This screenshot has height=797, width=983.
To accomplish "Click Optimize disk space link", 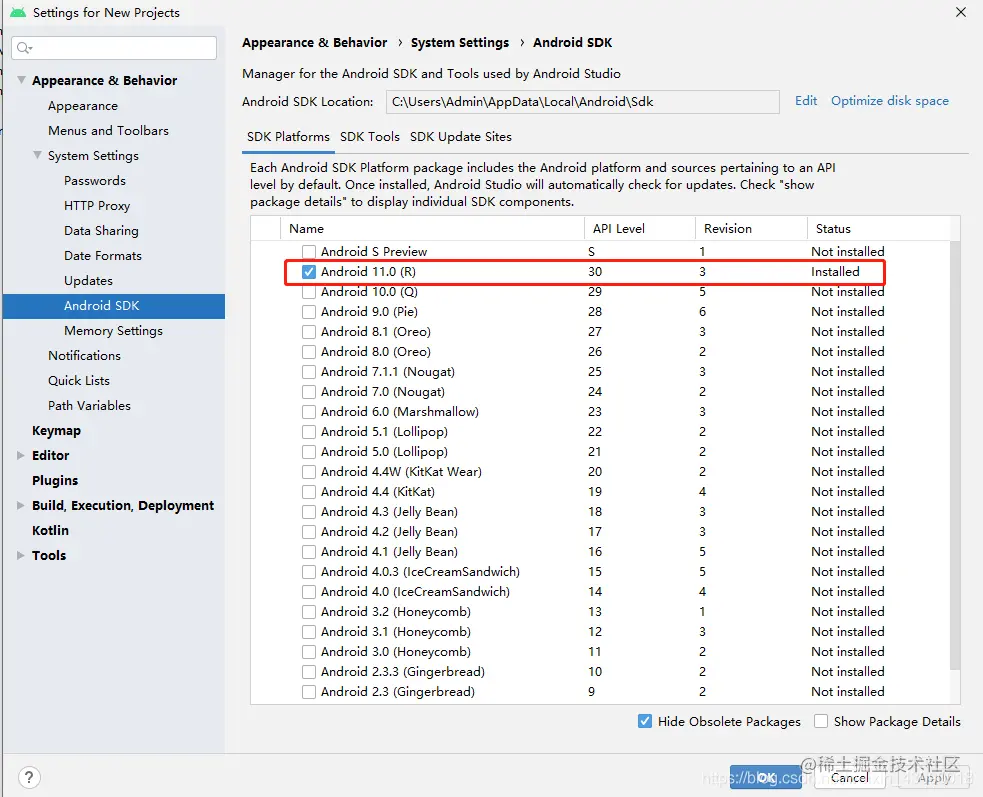I will point(890,101).
